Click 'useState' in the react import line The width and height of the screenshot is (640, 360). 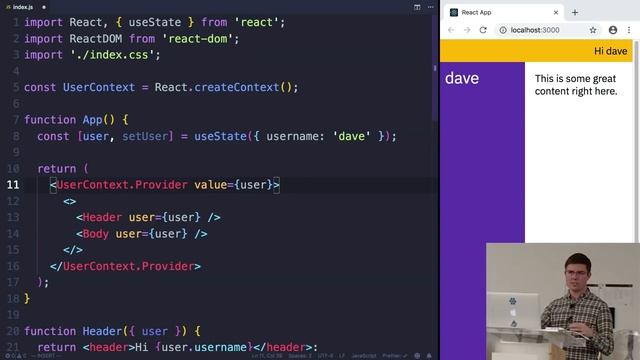(x=155, y=22)
